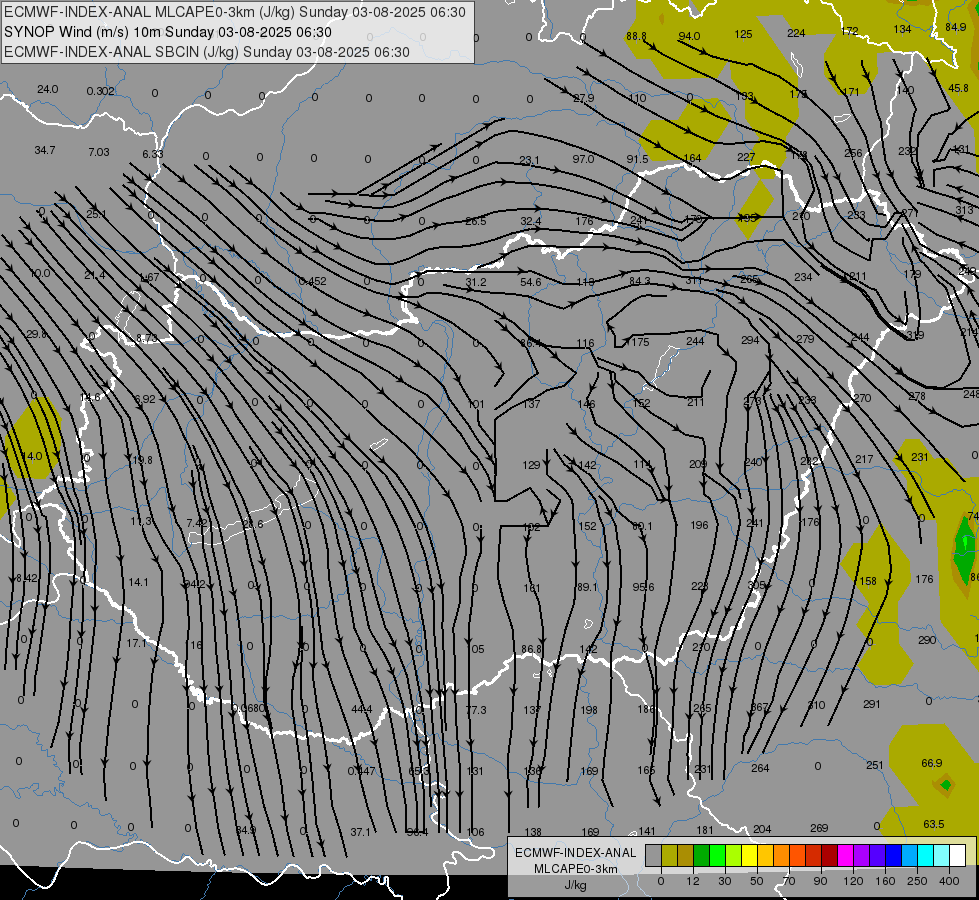Click the legend scale label 12
The height and width of the screenshot is (900, 979).
693,881
